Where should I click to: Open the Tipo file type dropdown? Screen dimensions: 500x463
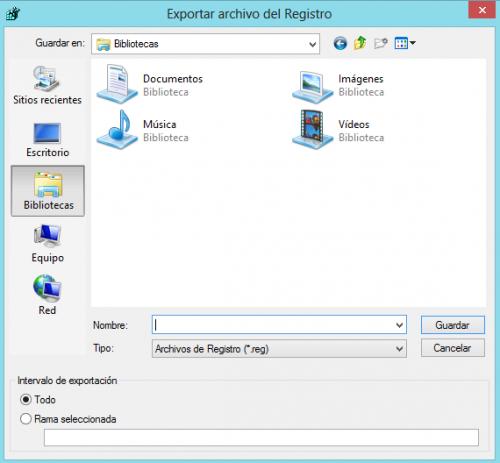279,349
